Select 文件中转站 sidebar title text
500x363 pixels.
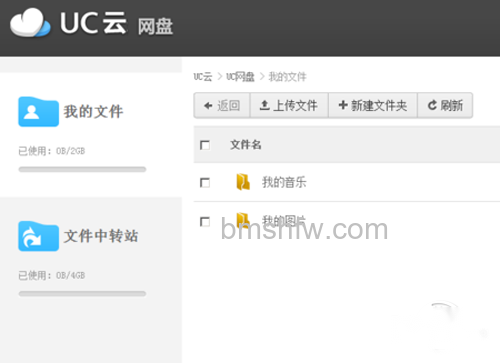(101, 236)
